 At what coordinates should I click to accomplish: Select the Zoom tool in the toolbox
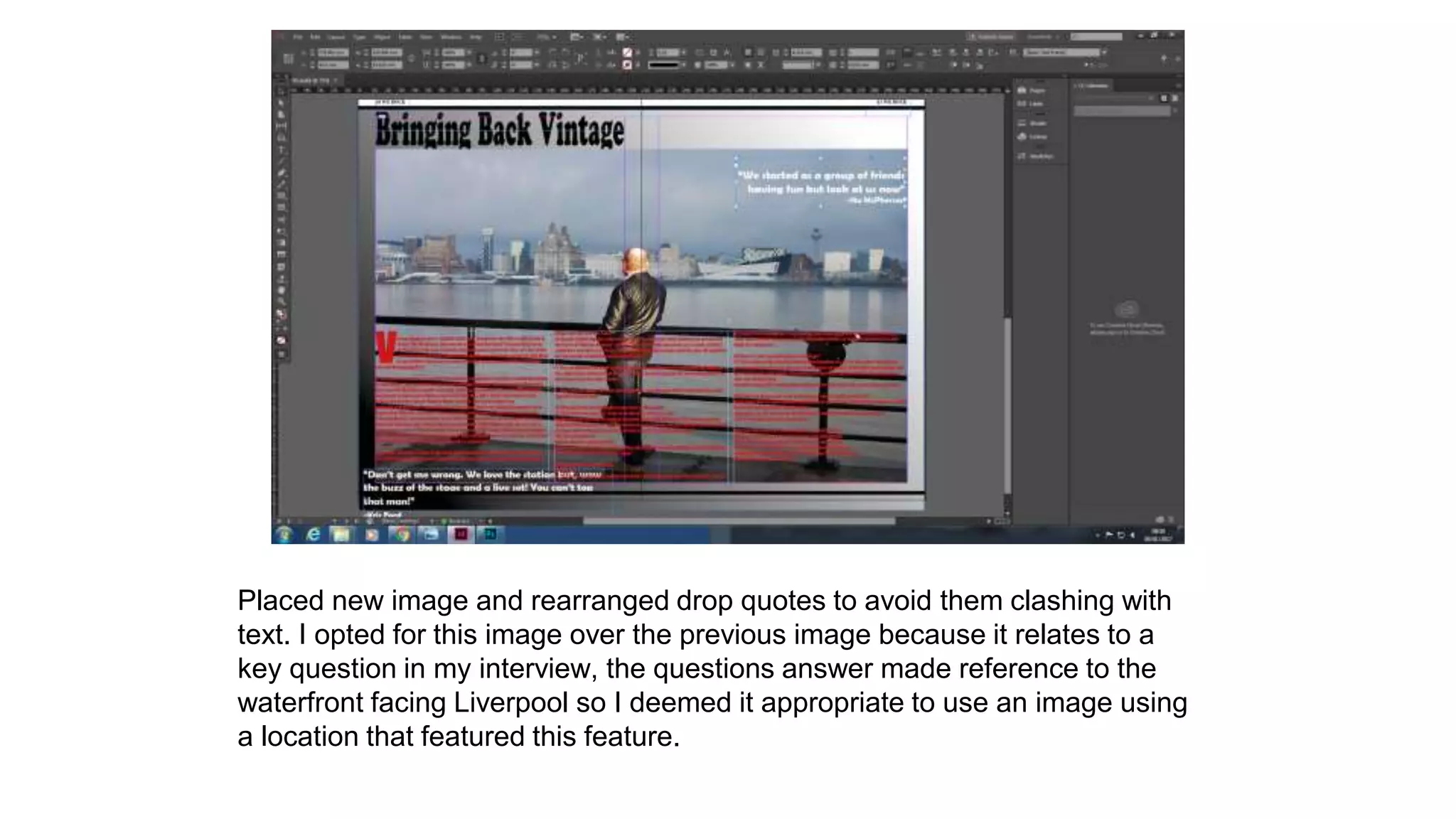click(281, 301)
